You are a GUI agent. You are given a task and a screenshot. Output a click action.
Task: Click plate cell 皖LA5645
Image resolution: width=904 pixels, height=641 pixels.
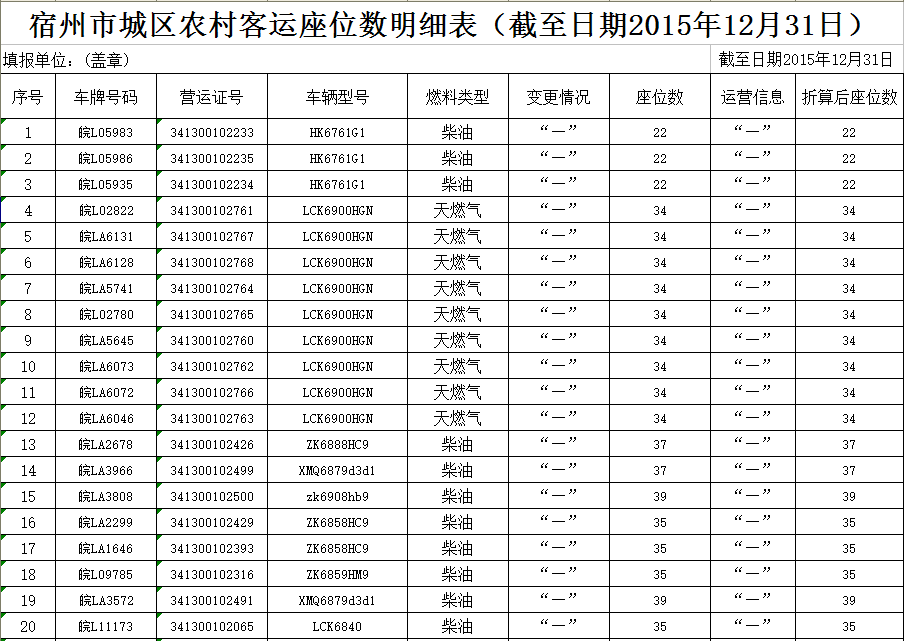(106, 340)
